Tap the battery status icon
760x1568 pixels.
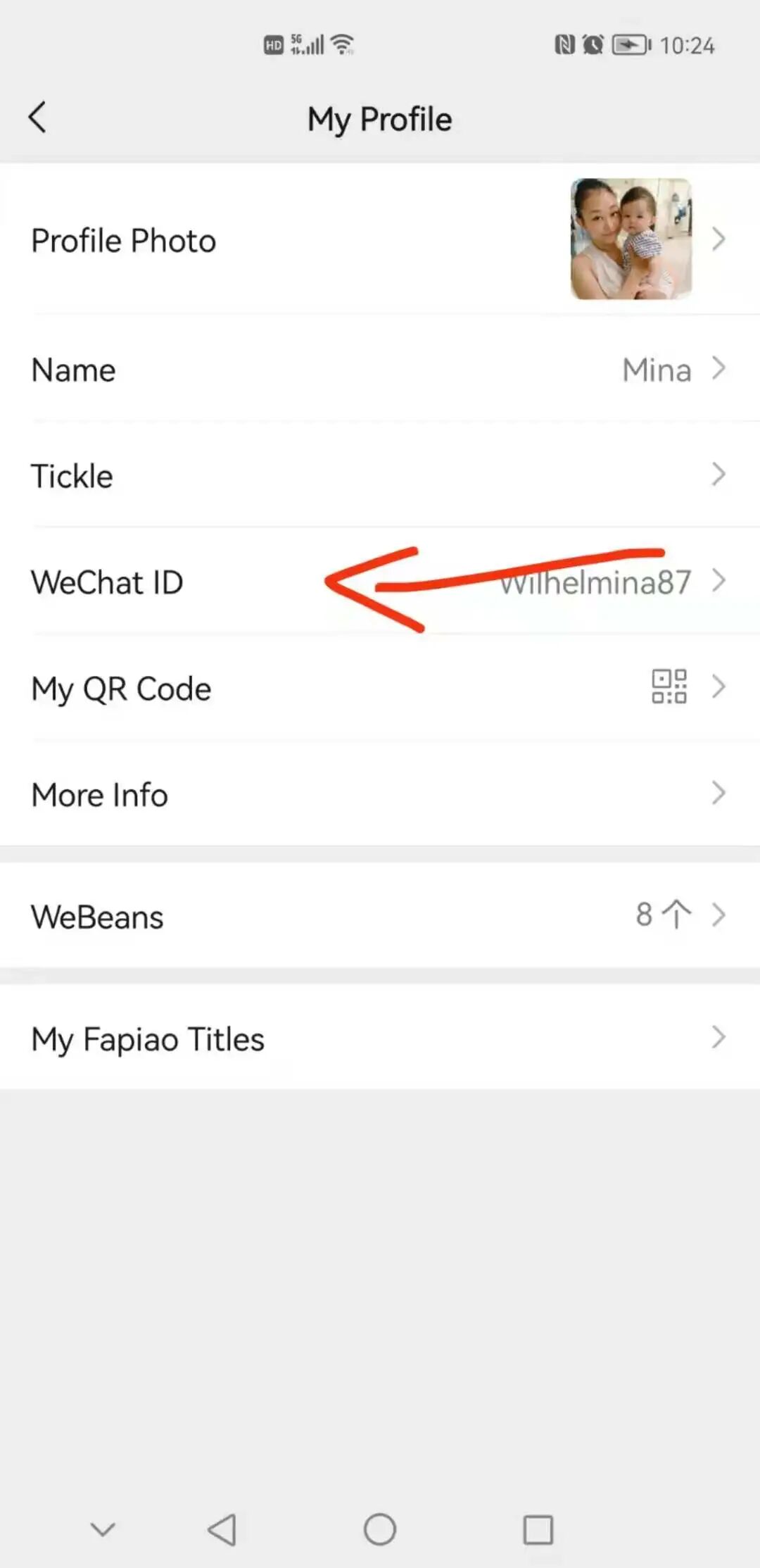[x=631, y=45]
